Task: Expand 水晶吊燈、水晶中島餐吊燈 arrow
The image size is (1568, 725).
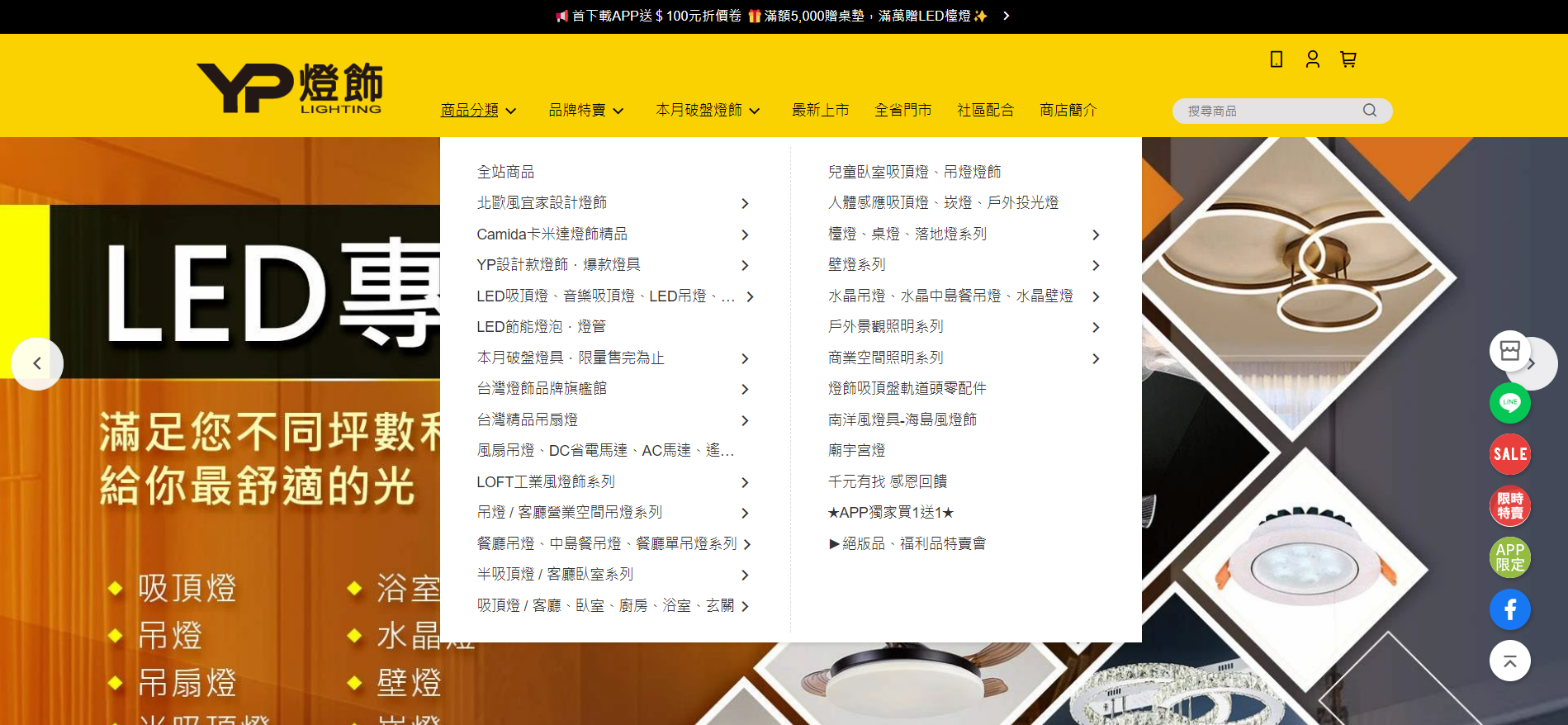Action: (x=1096, y=296)
